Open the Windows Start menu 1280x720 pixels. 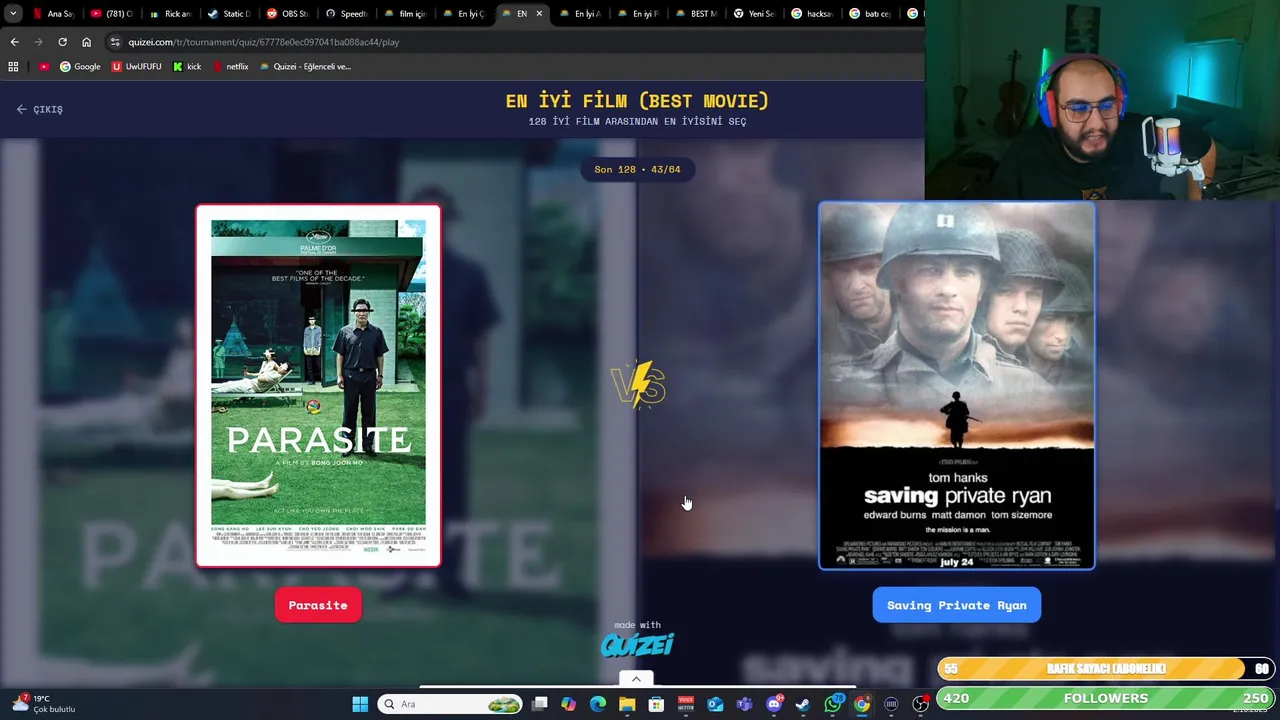(360, 704)
